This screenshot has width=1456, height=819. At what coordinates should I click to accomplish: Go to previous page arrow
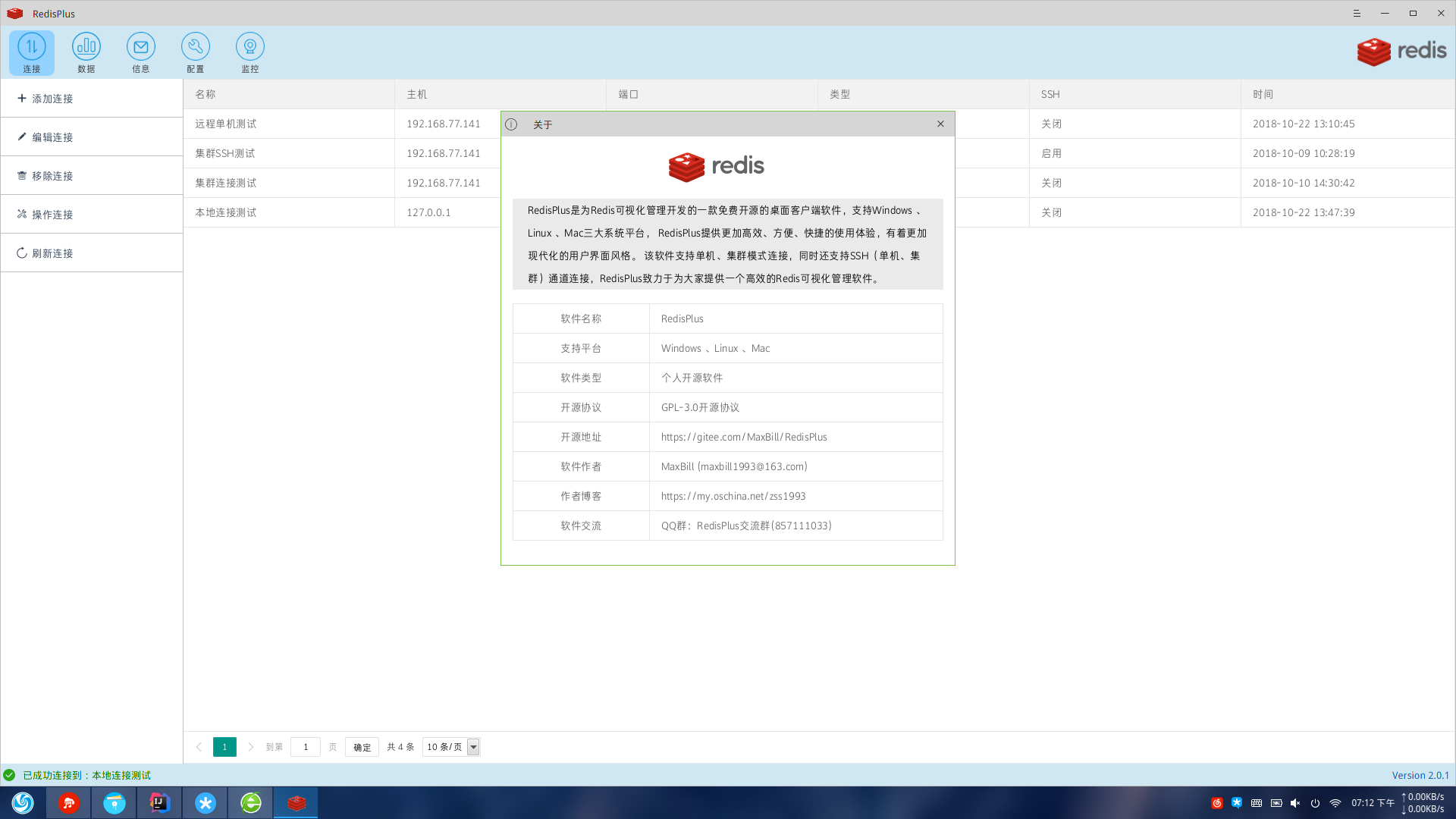click(199, 747)
